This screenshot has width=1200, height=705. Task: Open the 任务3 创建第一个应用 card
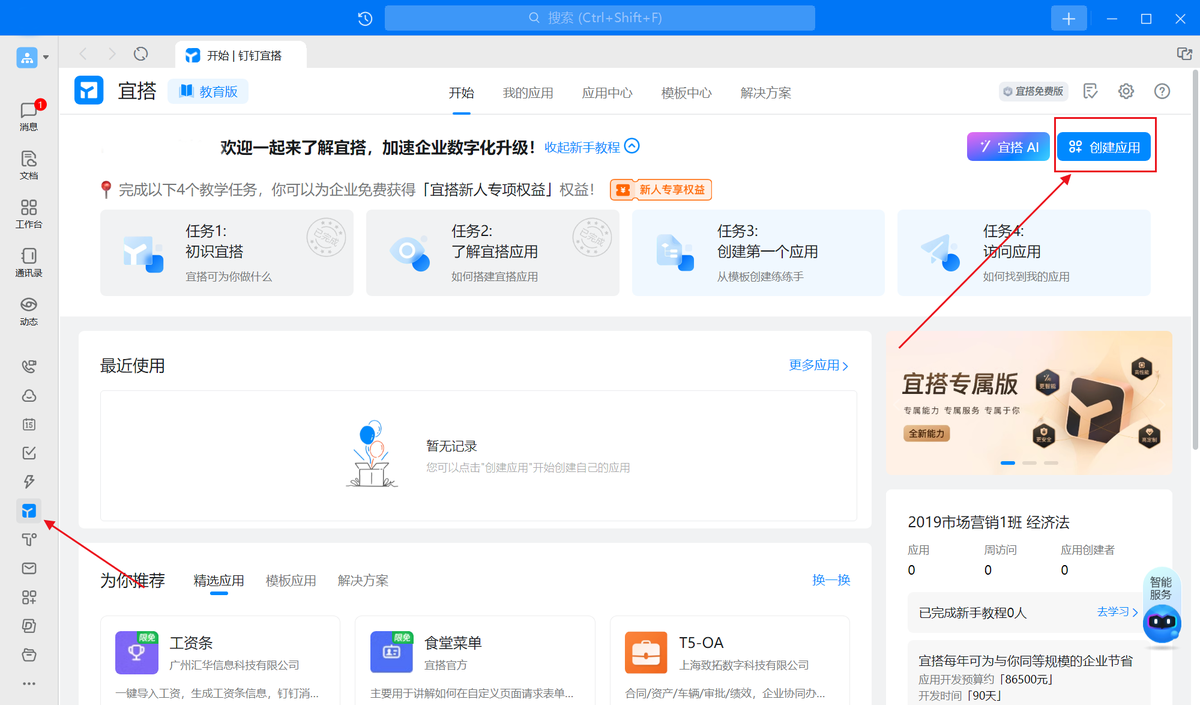click(x=758, y=252)
